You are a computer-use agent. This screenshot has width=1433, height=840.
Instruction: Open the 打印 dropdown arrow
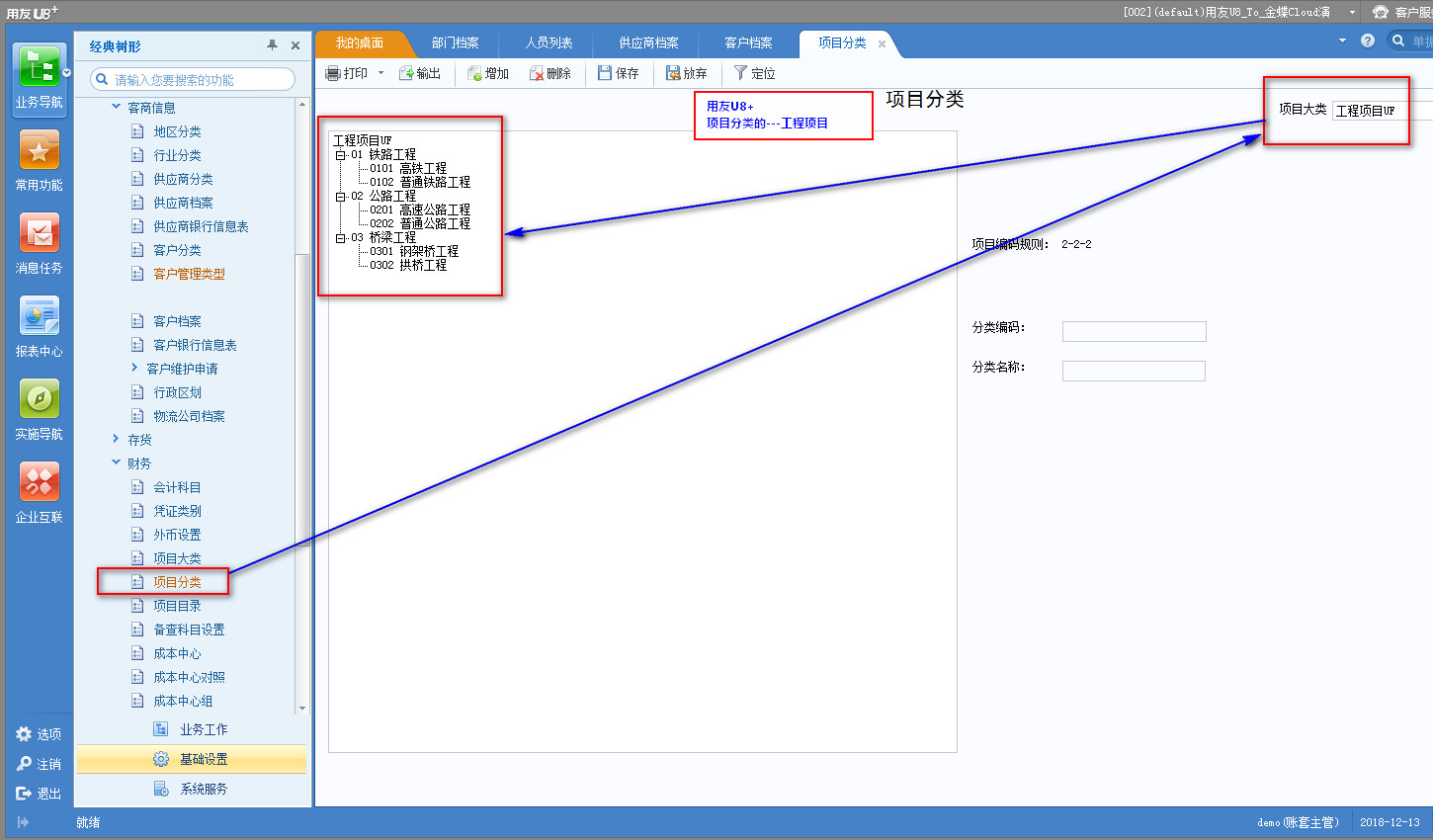(x=381, y=73)
